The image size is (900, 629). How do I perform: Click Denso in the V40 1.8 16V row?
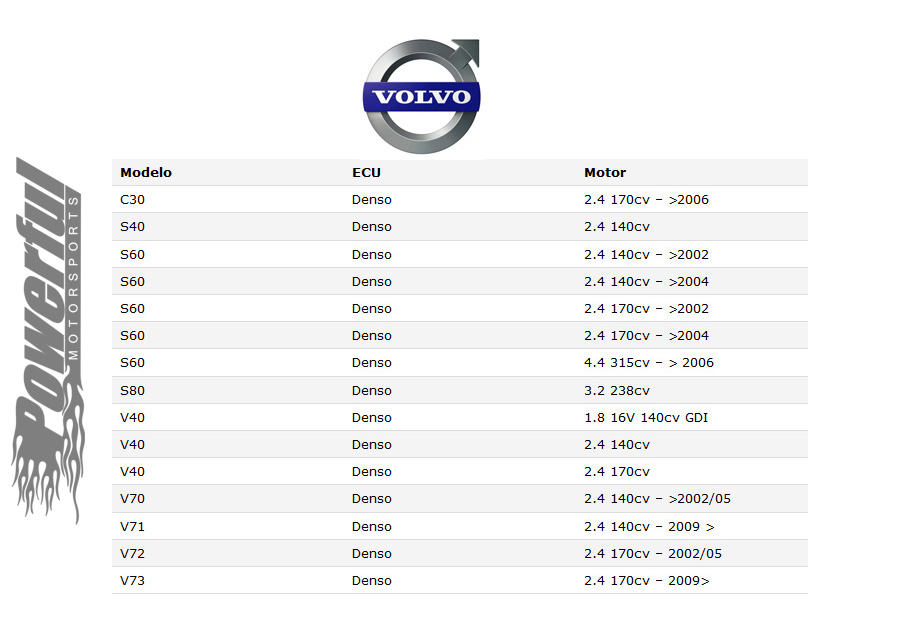[371, 418]
